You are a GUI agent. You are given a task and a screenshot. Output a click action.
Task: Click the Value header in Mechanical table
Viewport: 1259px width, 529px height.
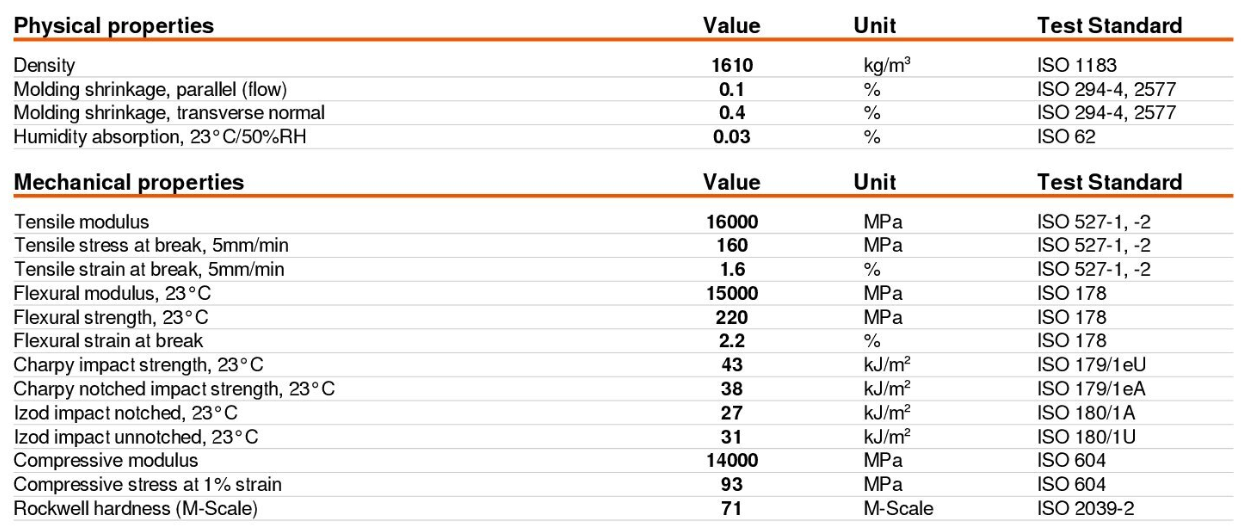(x=732, y=182)
